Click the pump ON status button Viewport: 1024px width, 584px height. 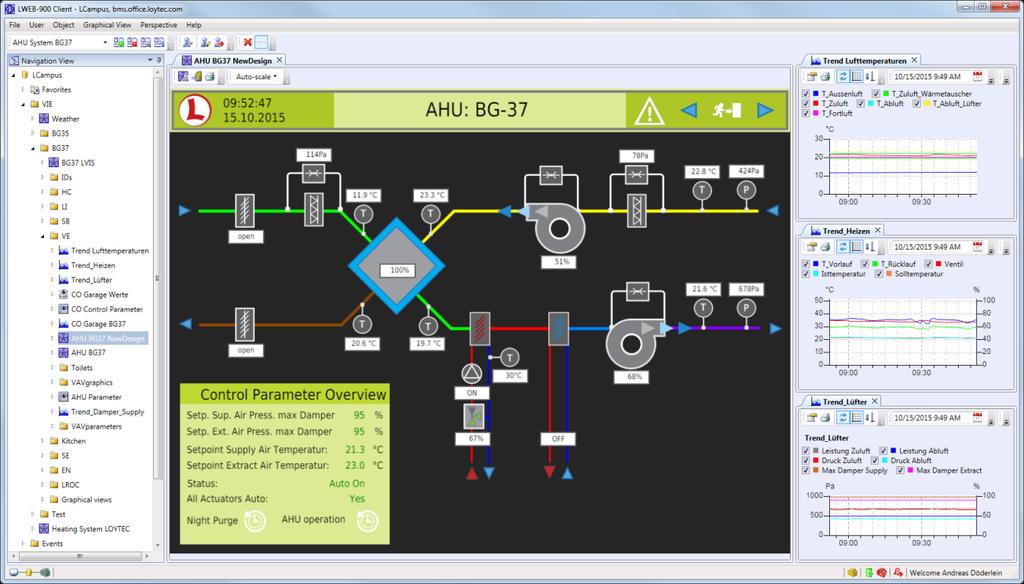pyautogui.click(x=472, y=393)
